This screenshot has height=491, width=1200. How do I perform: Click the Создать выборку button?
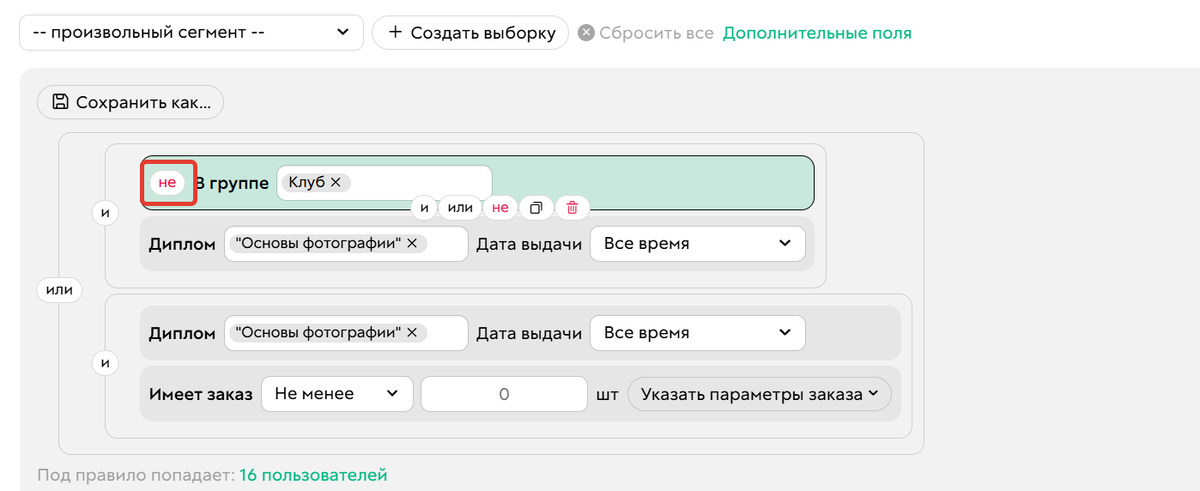[x=470, y=33]
